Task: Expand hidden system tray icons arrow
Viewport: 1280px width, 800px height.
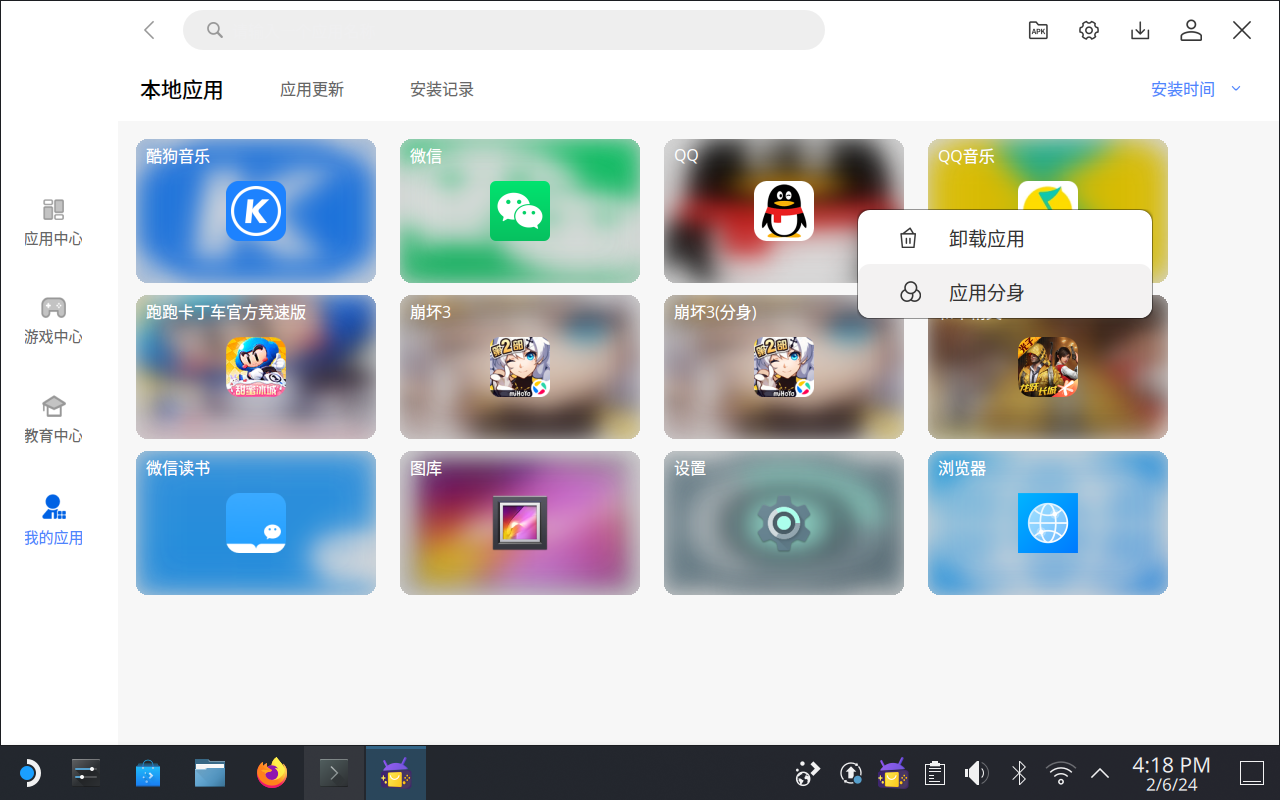Action: click(1100, 773)
